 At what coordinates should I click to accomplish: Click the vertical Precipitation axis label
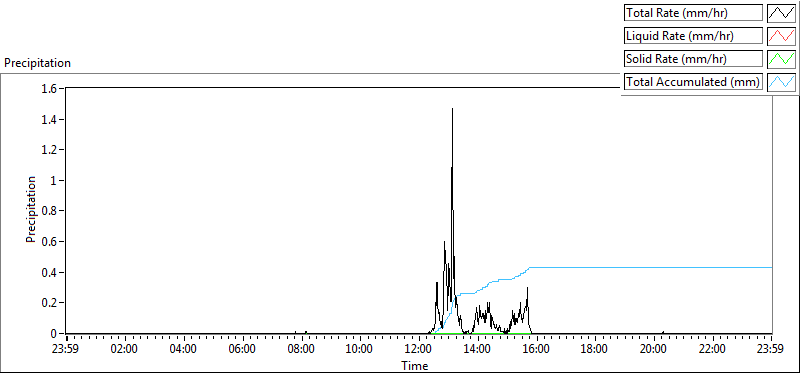tap(31, 209)
